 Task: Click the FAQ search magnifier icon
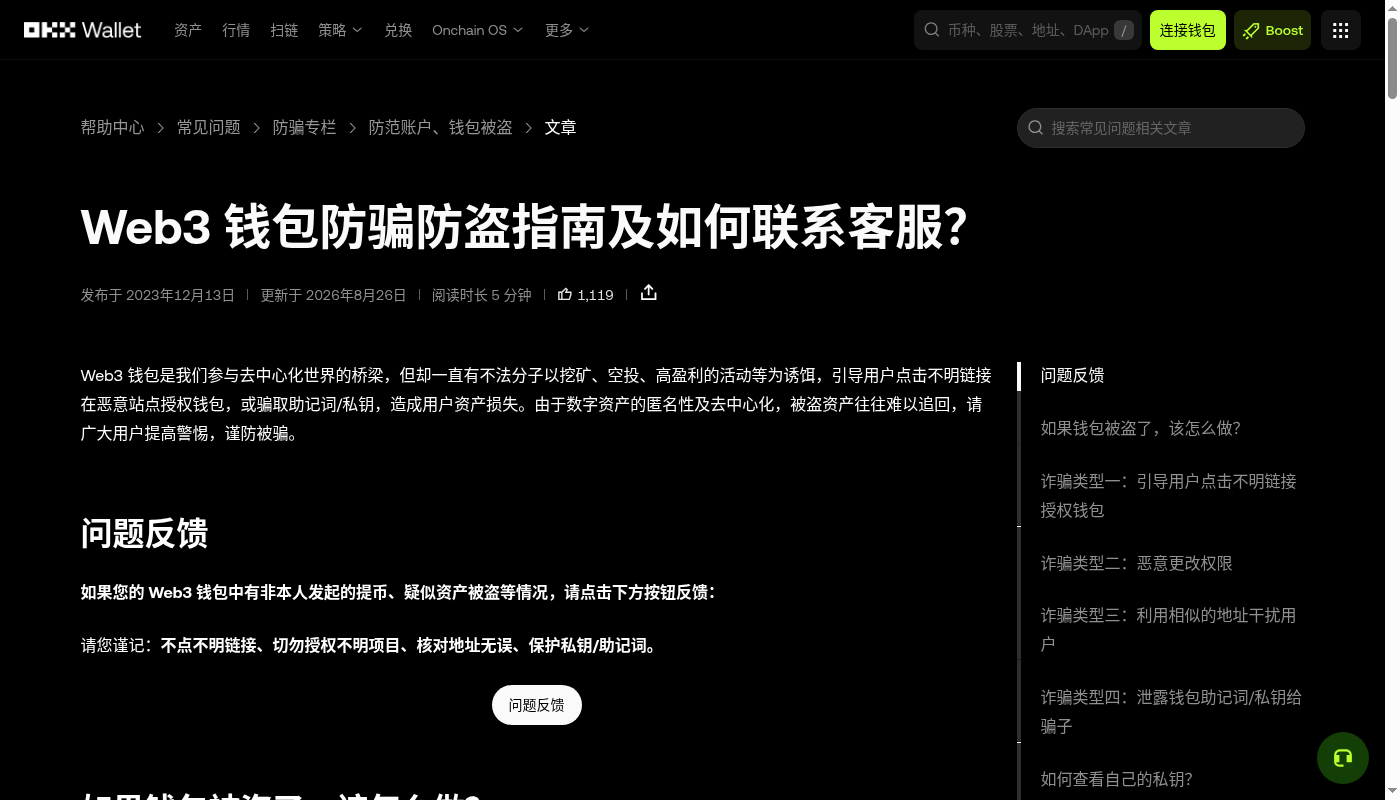click(1036, 128)
